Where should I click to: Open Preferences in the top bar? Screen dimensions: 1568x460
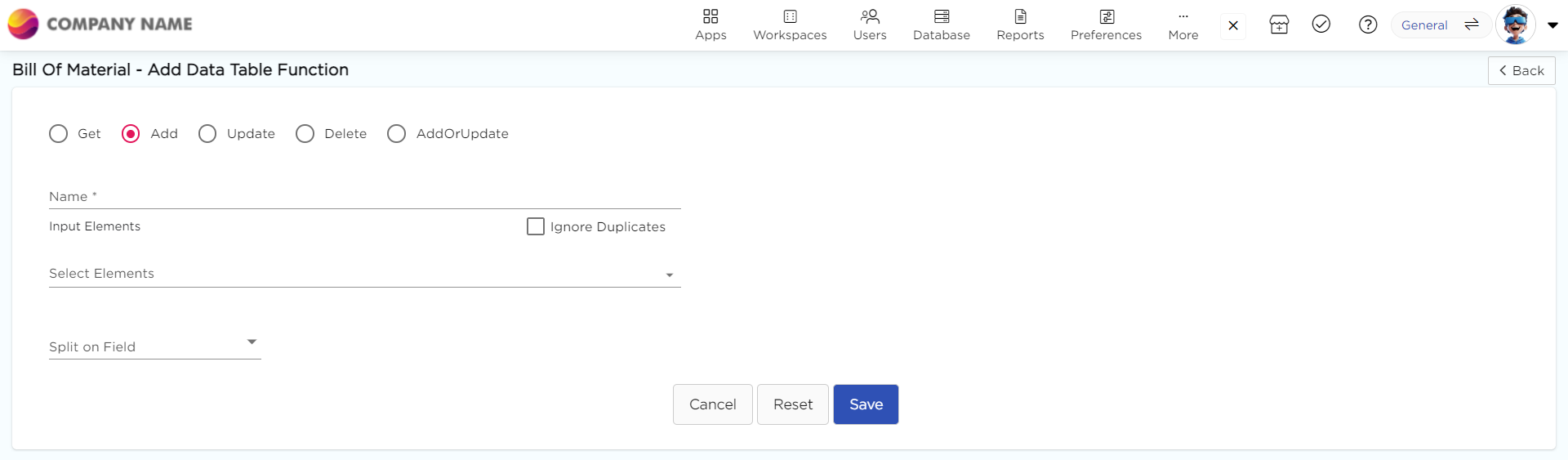pyautogui.click(x=1106, y=17)
